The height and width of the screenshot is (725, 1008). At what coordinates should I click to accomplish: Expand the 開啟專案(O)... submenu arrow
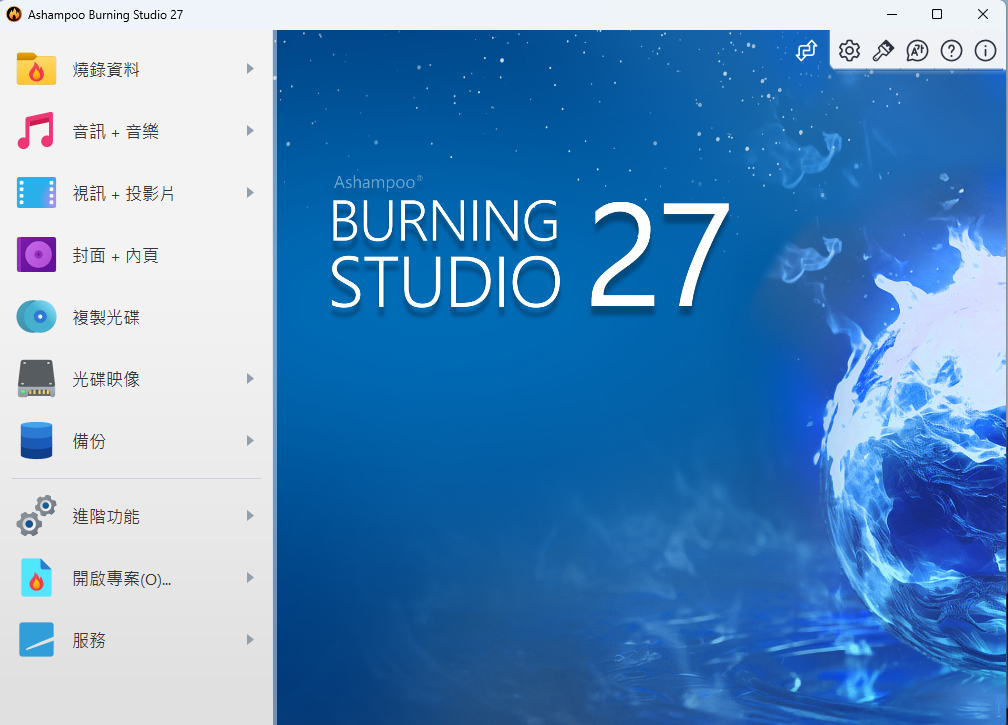250,577
